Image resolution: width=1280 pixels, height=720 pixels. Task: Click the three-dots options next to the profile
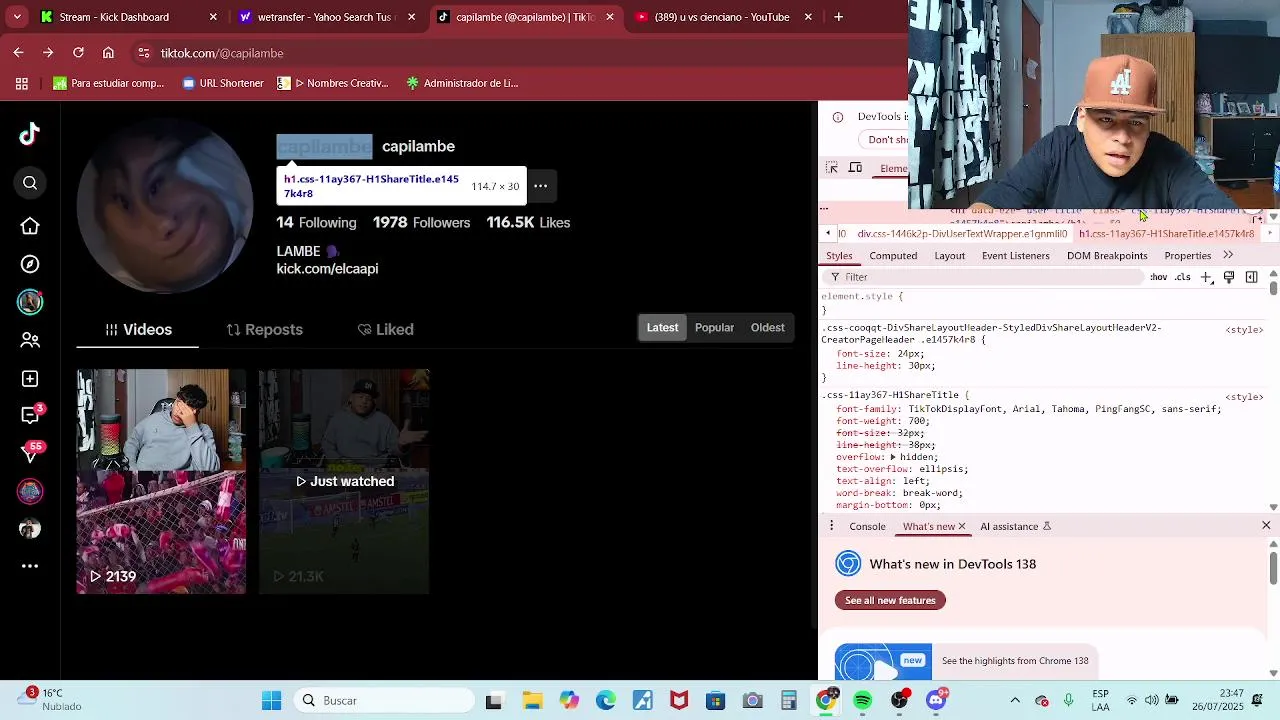(x=540, y=185)
